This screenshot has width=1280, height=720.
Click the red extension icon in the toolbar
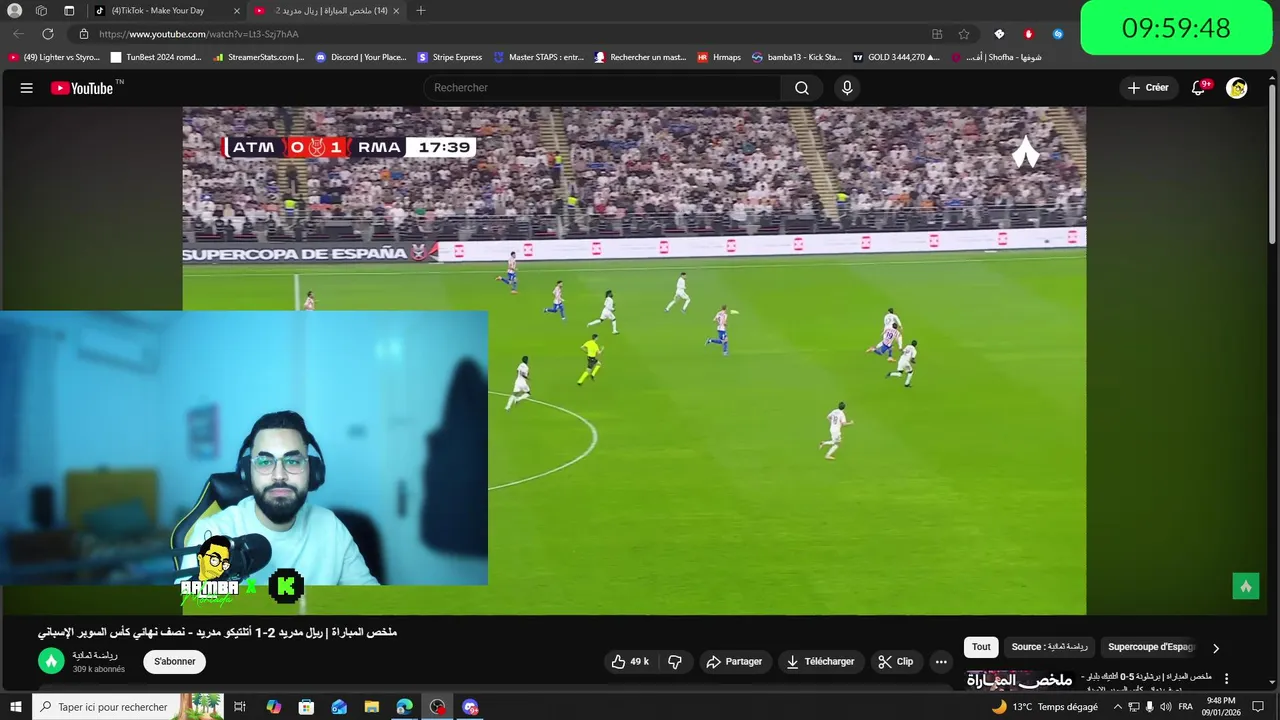click(x=1028, y=34)
